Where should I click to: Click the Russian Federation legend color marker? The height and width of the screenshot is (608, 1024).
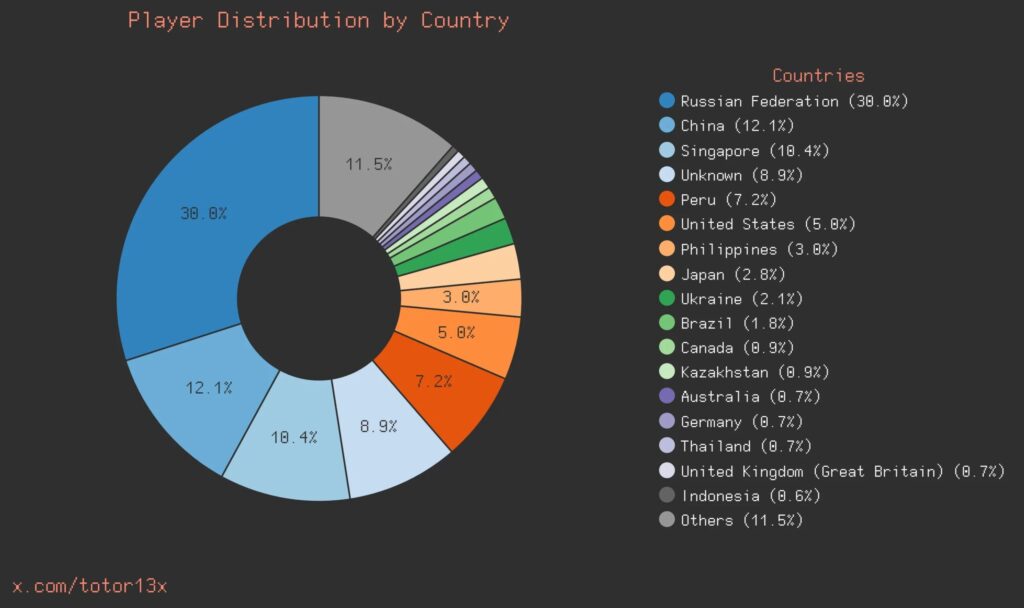[x=666, y=101]
